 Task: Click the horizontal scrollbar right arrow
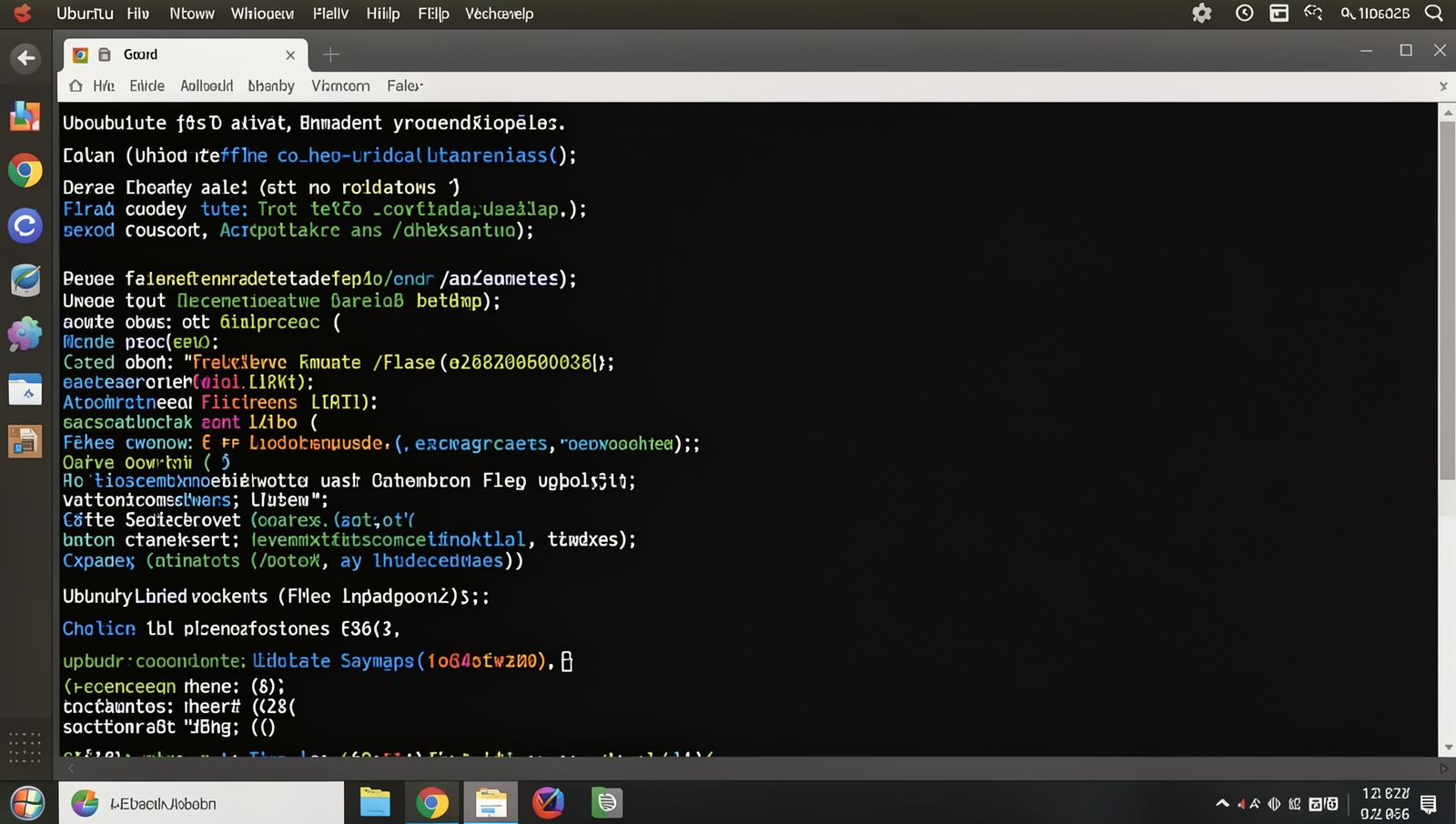(x=1444, y=769)
